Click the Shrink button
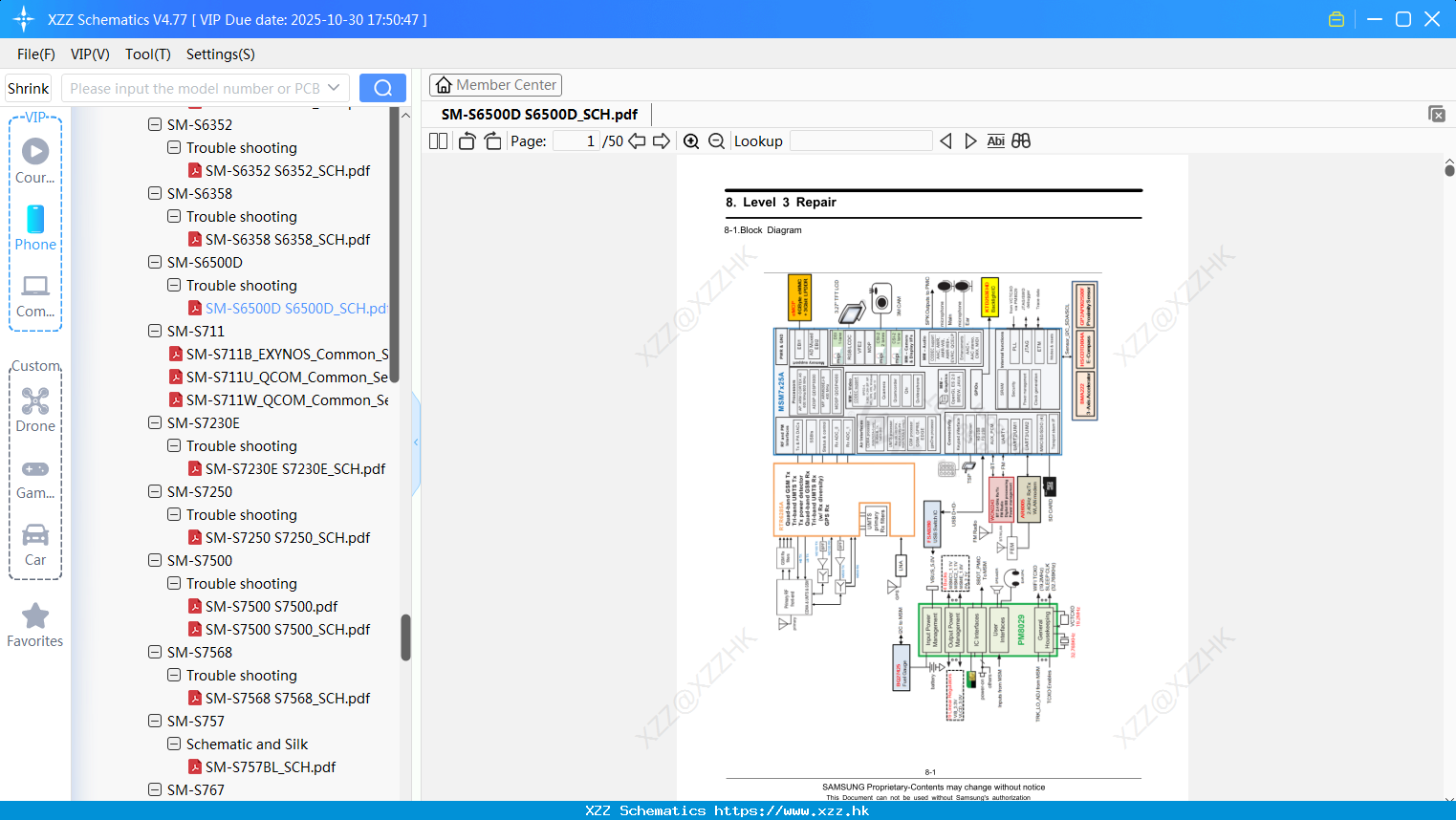Image resolution: width=1456 pixels, height=820 pixels. (x=29, y=88)
